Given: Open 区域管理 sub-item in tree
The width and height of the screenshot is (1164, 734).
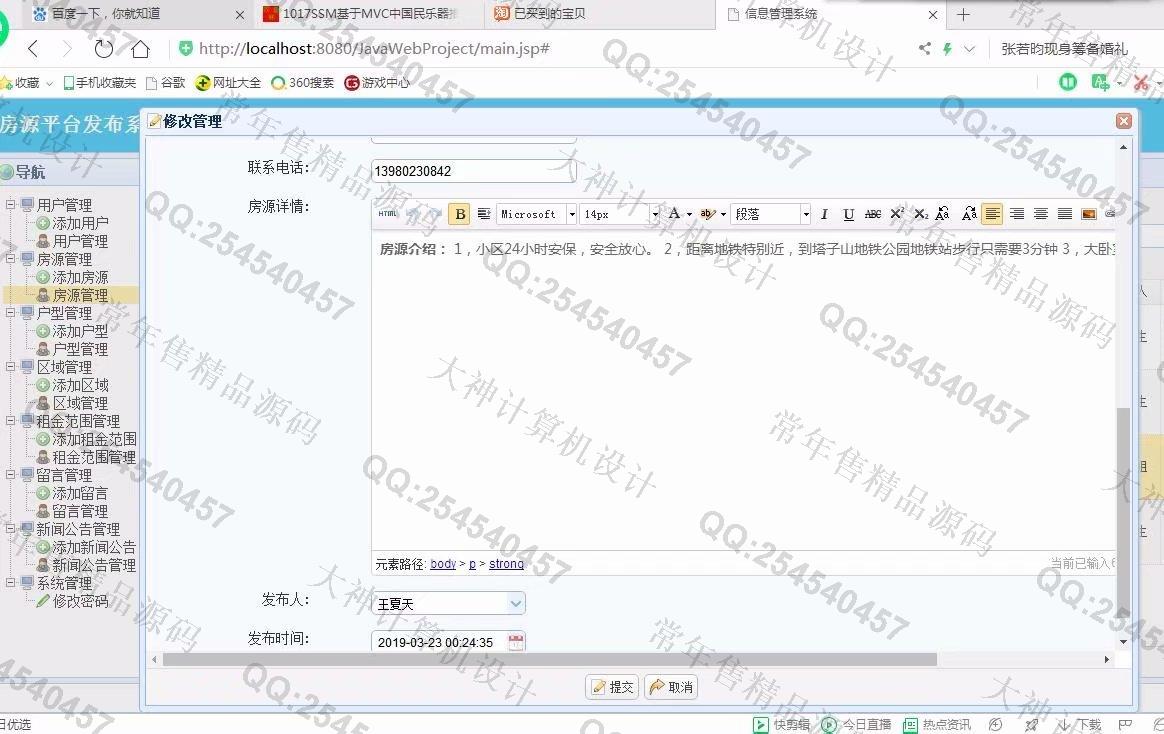Looking at the screenshot, I should (80, 403).
